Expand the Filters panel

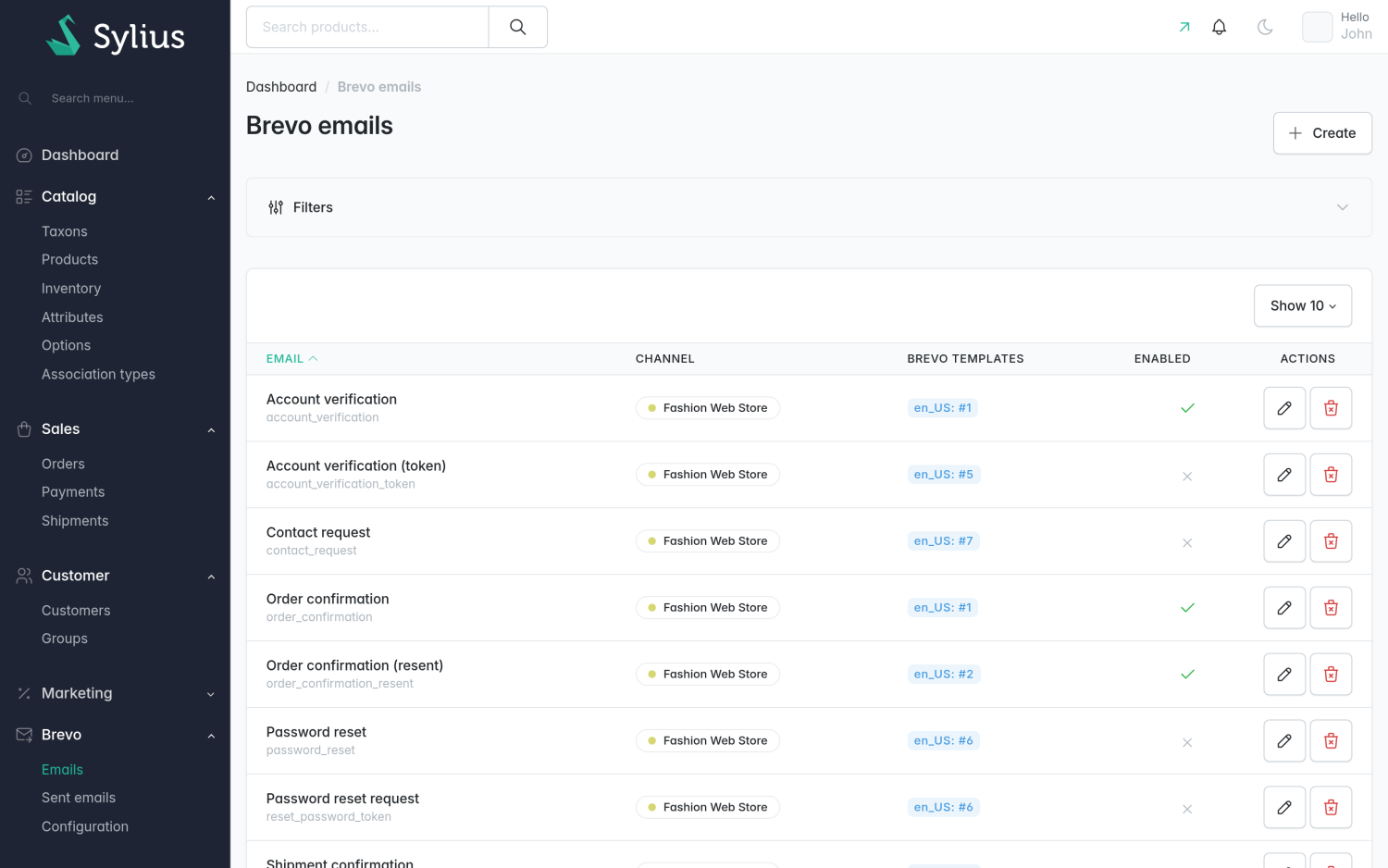809,207
